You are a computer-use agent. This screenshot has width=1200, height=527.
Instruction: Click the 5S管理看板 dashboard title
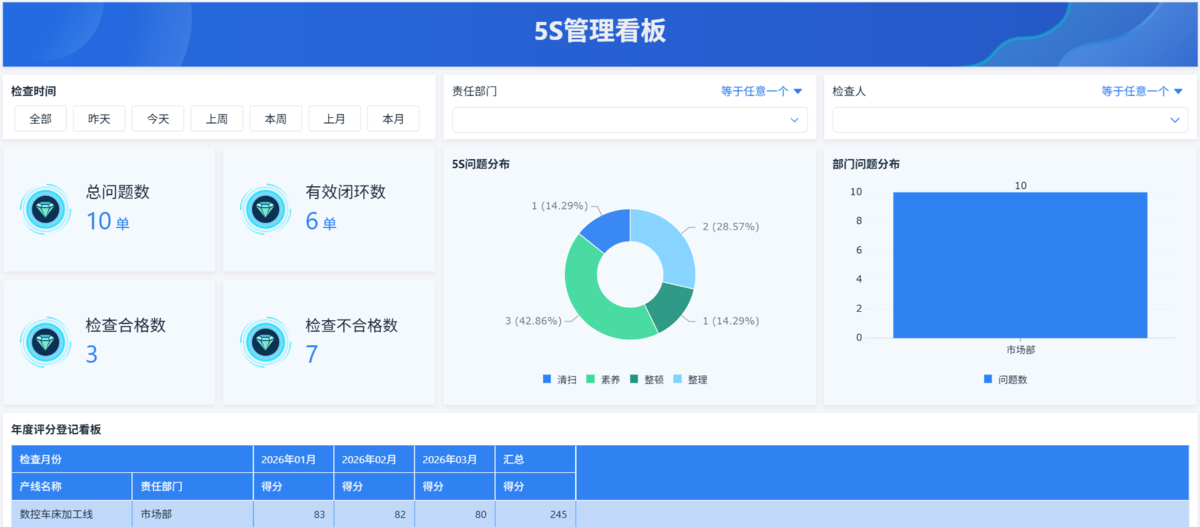point(600,31)
